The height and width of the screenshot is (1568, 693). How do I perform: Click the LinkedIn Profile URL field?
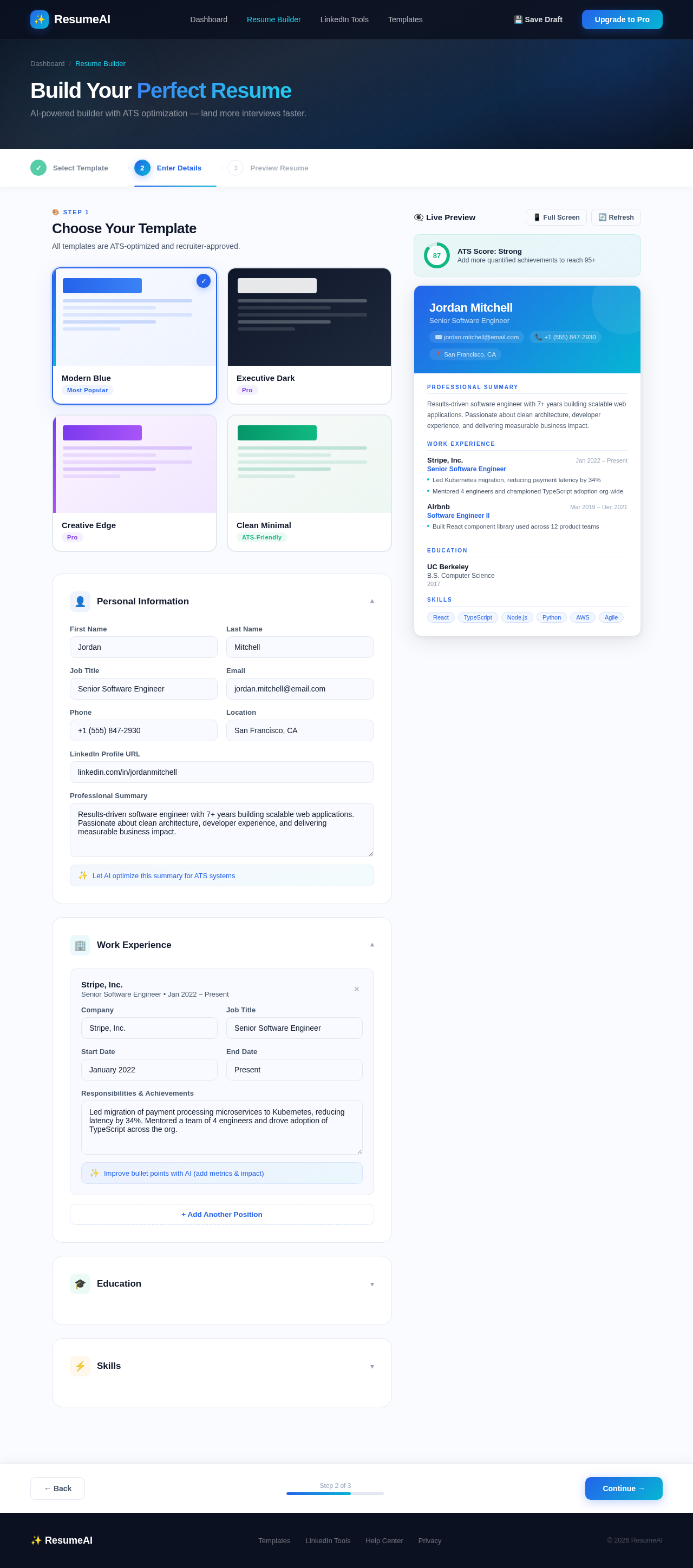[x=221, y=772]
